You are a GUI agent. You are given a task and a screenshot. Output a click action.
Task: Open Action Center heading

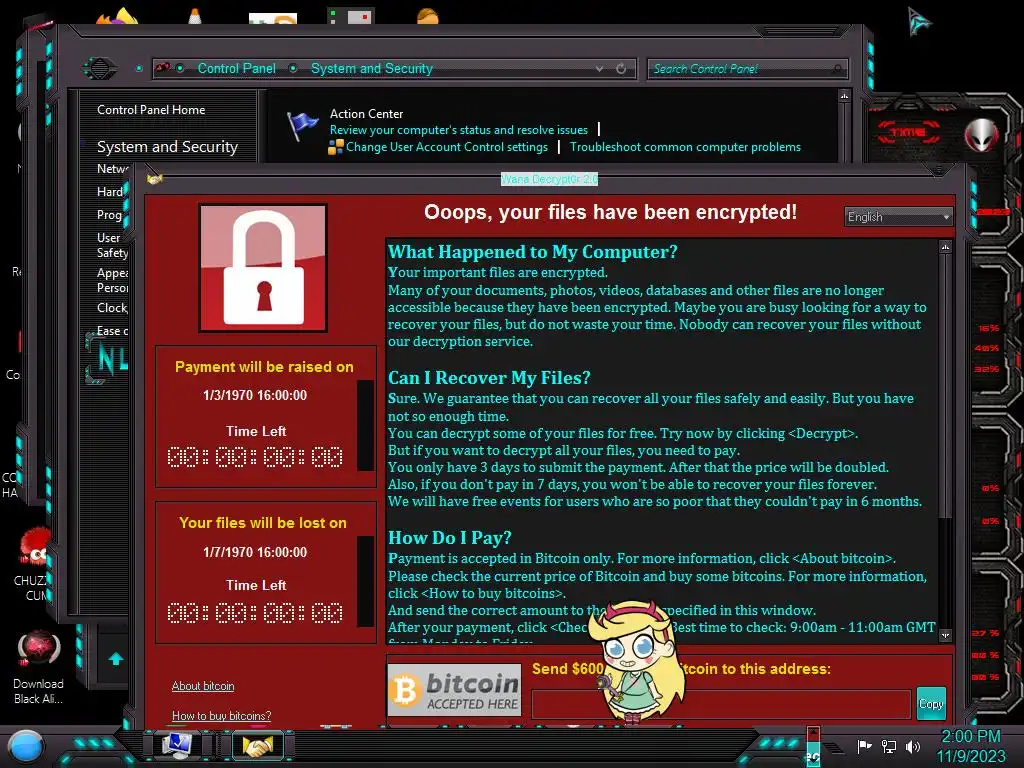pyautogui.click(x=366, y=114)
